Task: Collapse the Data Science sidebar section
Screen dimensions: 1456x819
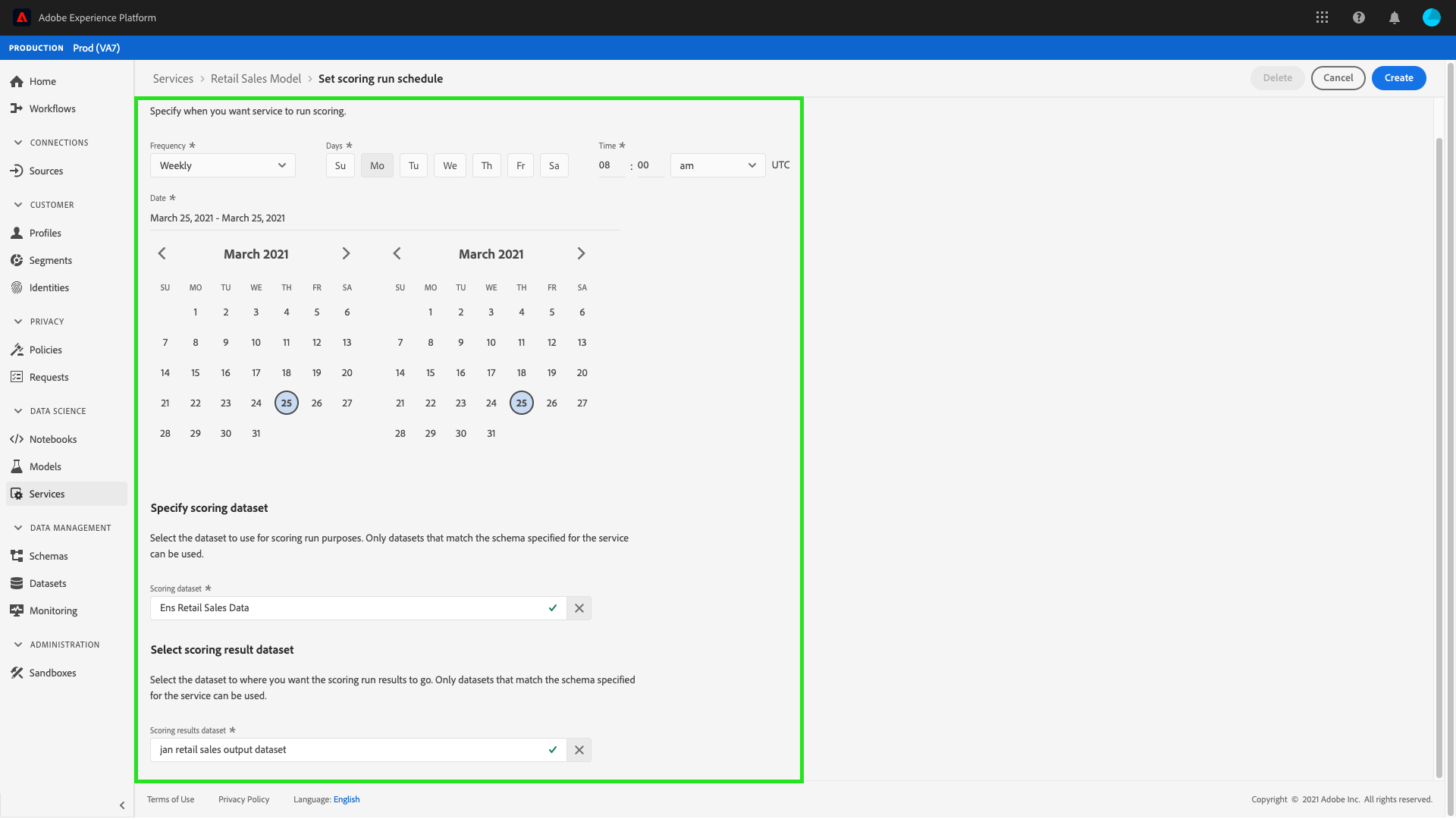Action: click(x=18, y=411)
